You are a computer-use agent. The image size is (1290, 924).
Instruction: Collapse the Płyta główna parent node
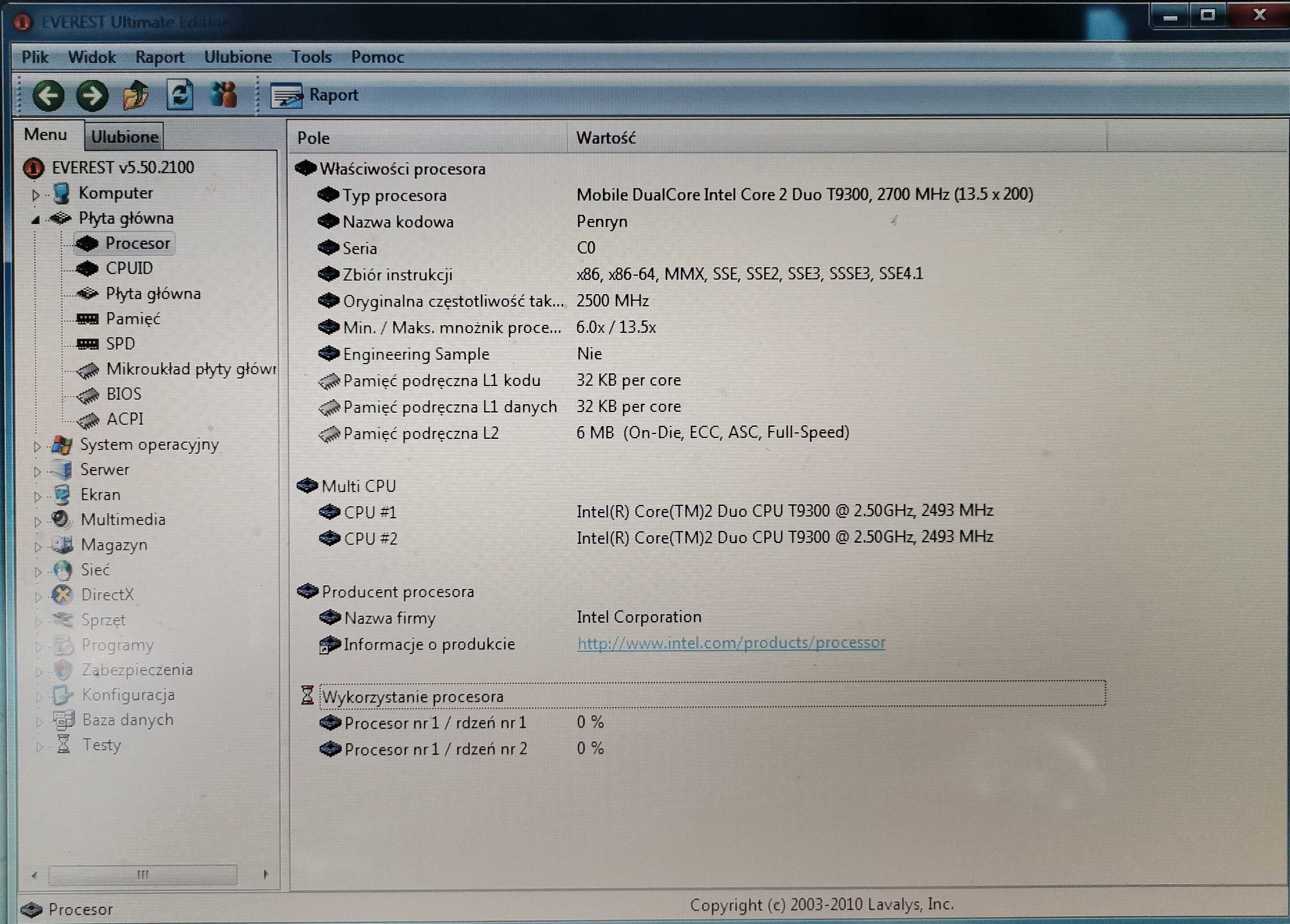(36, 220)
